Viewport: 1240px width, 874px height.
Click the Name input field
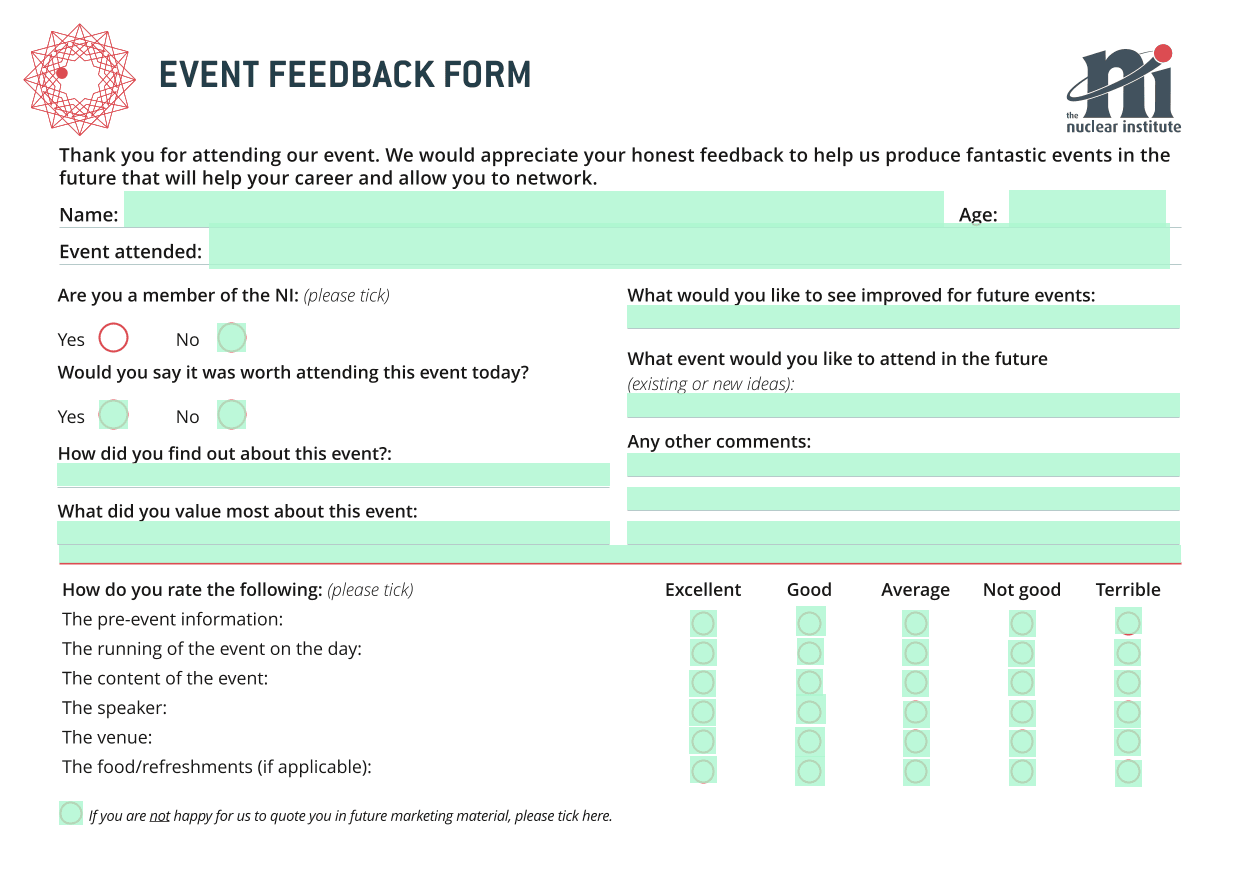pos(534,209)
